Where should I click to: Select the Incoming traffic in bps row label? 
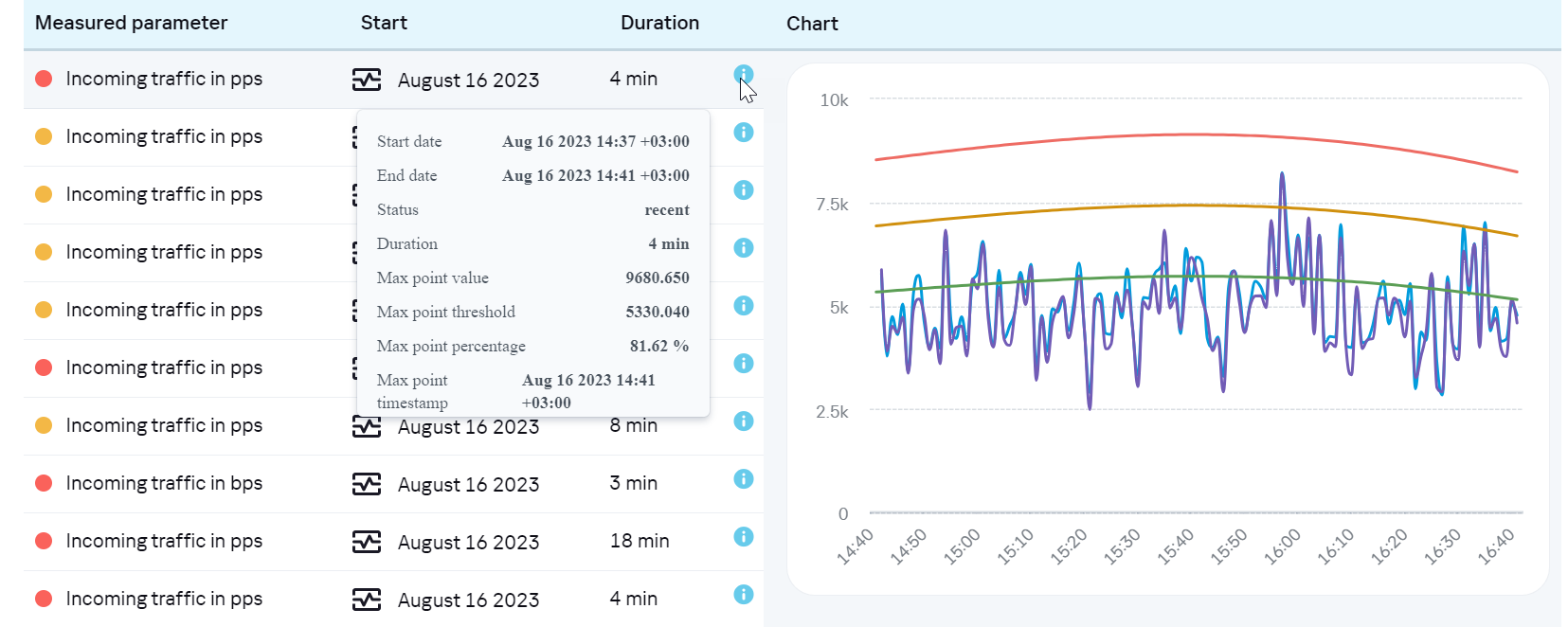(x=164, y=483)
